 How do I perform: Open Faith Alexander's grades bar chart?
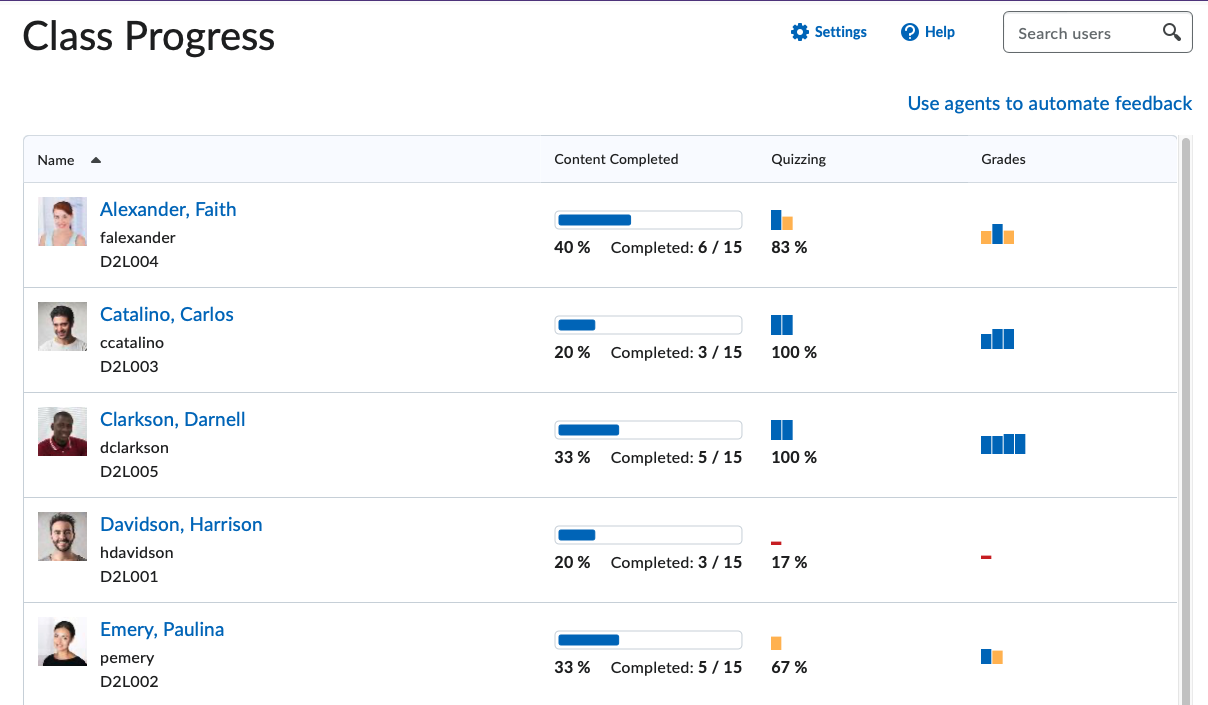(997, 235)
